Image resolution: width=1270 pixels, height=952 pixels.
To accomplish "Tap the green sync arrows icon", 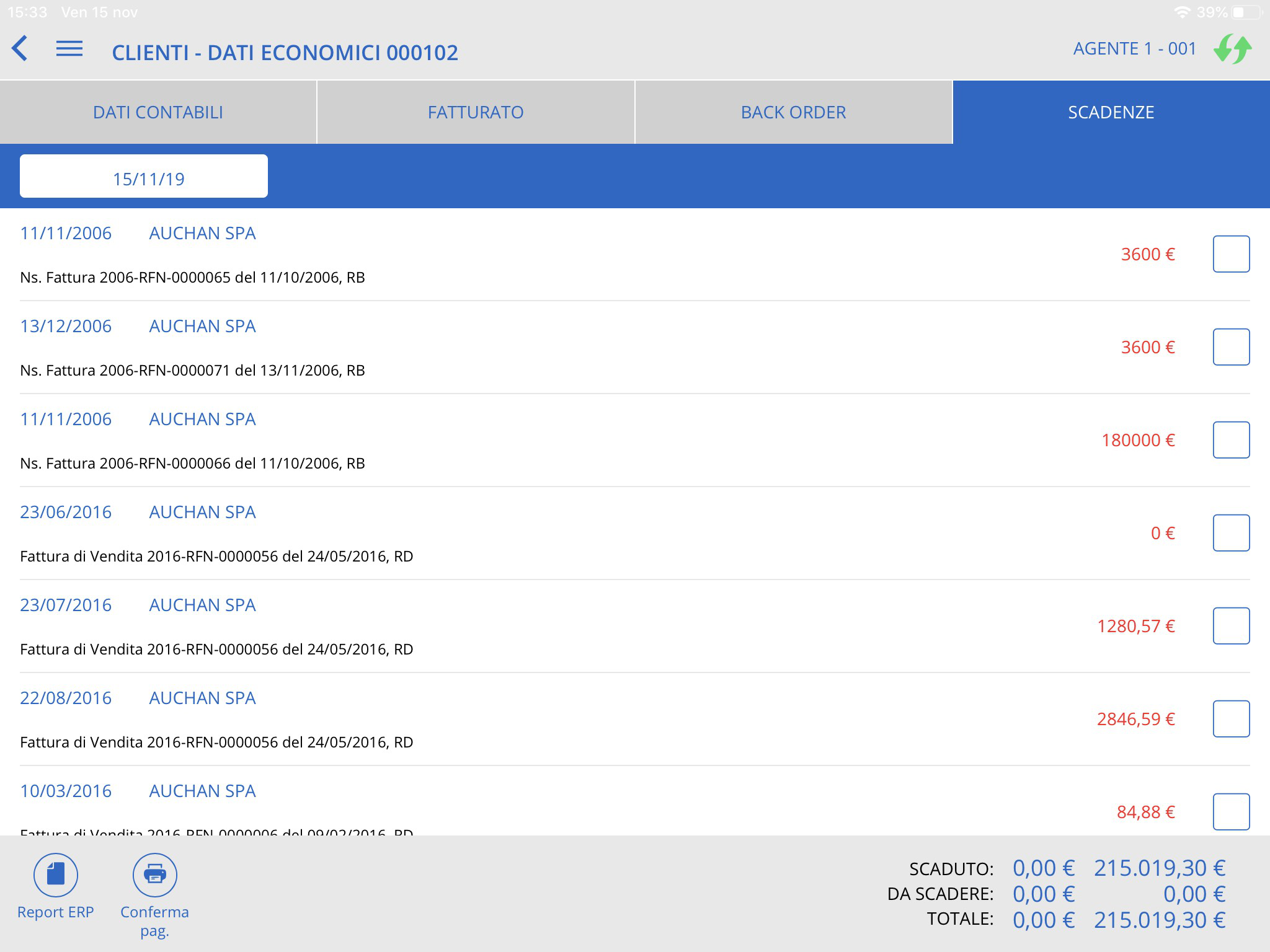I will click(x=1232, y=49).
